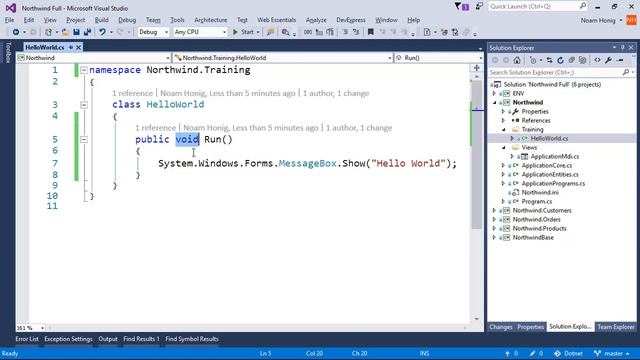Screen dimensions: 640x360
Task: Click the Dotnet repository status item
Action: coord(568,353)
